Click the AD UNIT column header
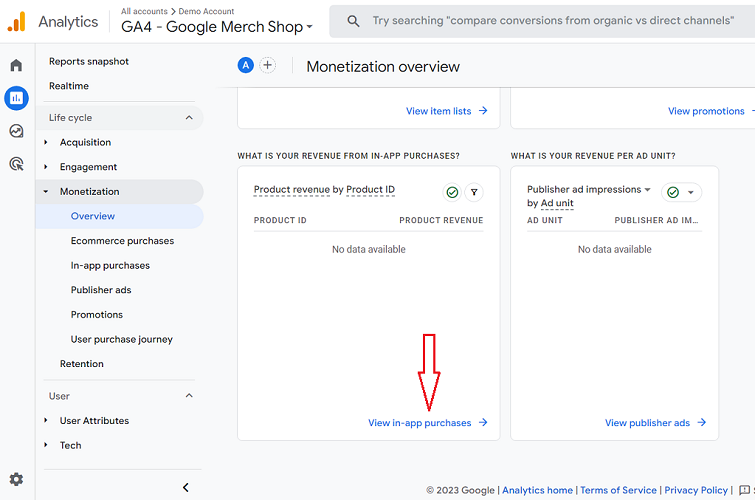The height and width of the screenshot is (500, 755). click(x=545, y=220)
